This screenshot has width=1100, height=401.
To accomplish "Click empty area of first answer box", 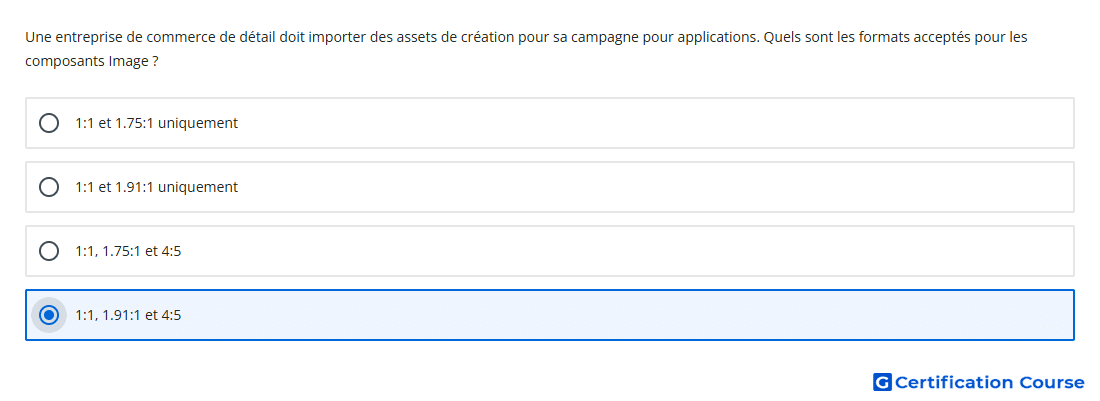I will (652, 123).
